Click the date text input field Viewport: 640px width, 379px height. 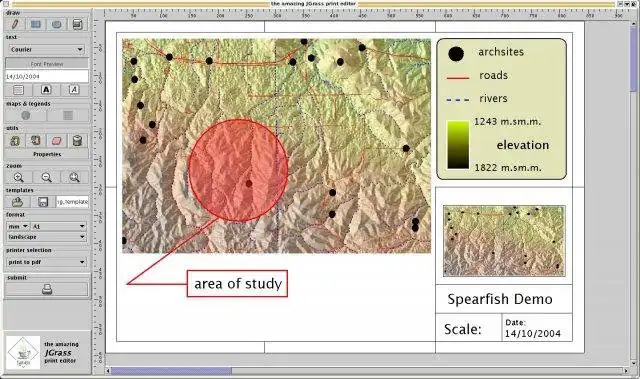point(47,76)
